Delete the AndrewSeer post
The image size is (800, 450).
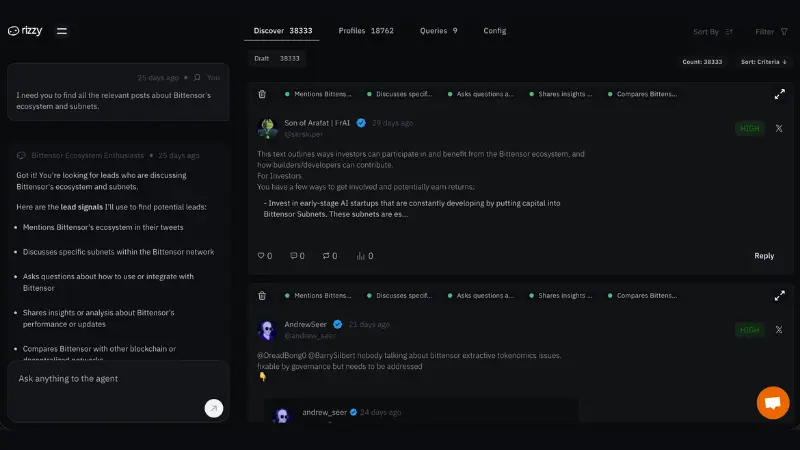(x=262, y=296)
